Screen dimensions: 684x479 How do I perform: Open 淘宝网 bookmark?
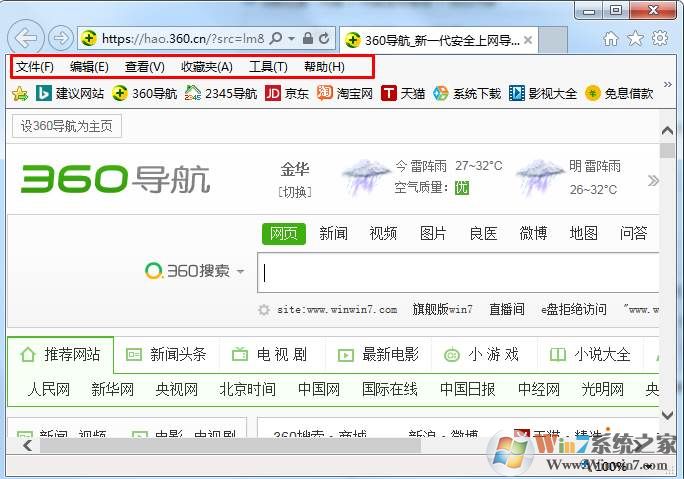tap(345, 93)
